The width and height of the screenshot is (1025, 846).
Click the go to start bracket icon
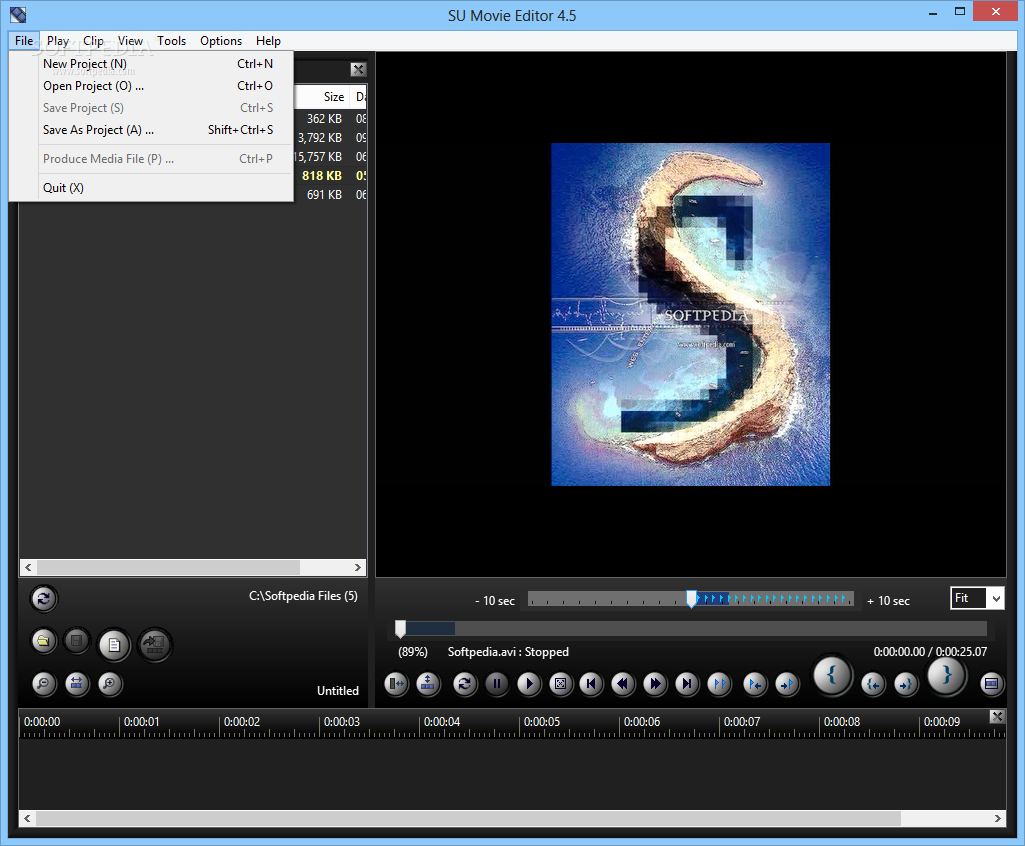point(873,684)
